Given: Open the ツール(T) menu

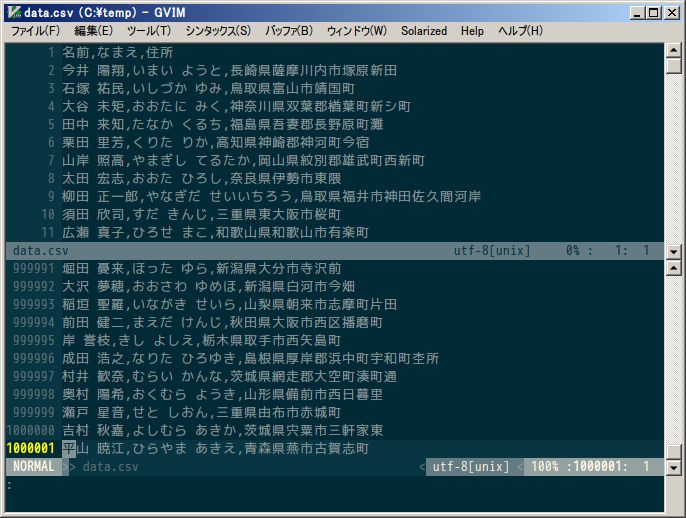Looking at the screenshot, I should 149,31.
